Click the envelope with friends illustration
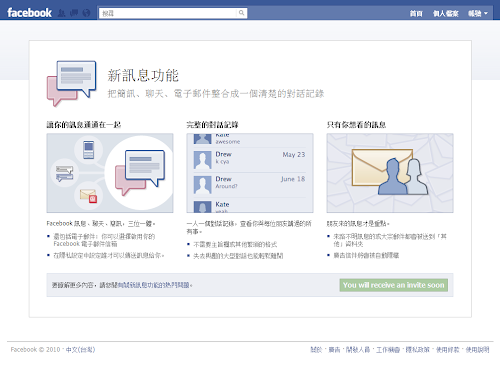Image resolution: width=500 pixels, height=372 pixels. [390, 173]
